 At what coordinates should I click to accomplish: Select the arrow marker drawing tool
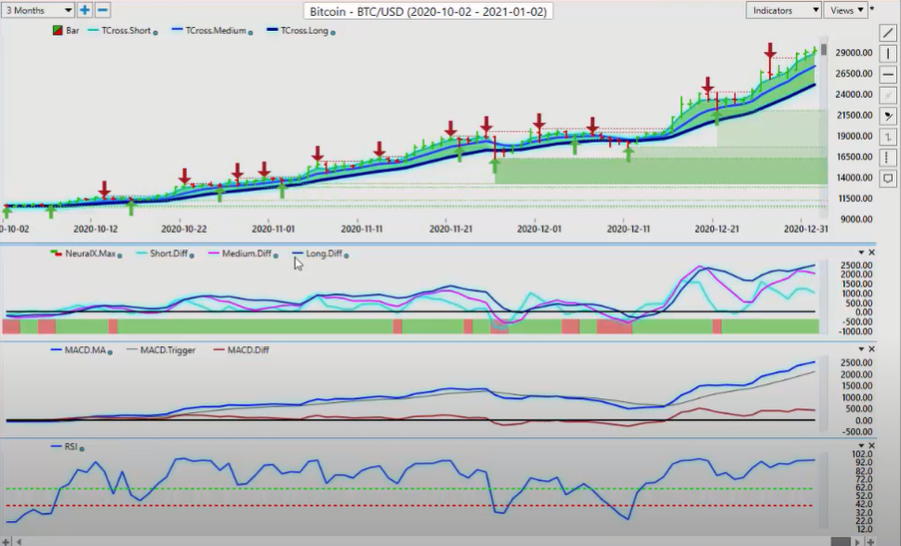(x=888, y=116)
